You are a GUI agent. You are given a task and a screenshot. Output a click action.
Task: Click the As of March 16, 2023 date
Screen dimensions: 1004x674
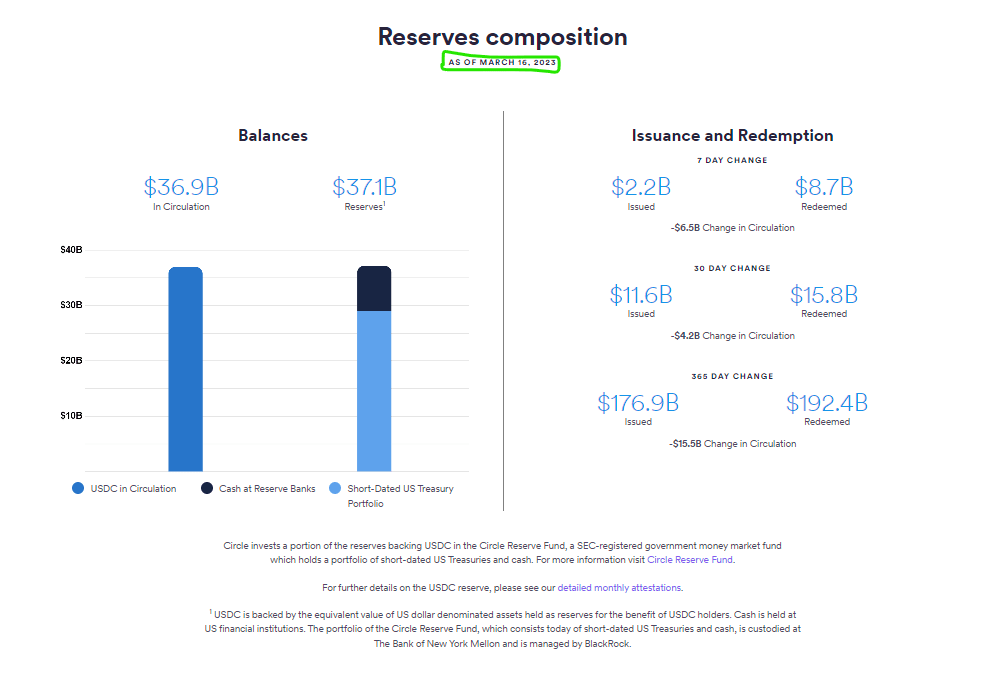pos(501,63)
